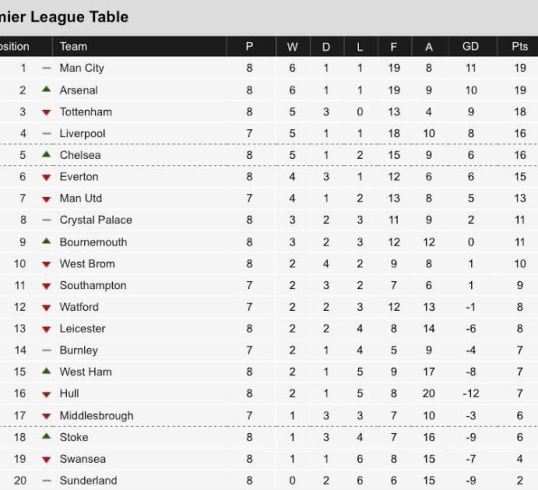
Task: Click the no-change dash beside Sunderland
Action: tap(46, 481)
